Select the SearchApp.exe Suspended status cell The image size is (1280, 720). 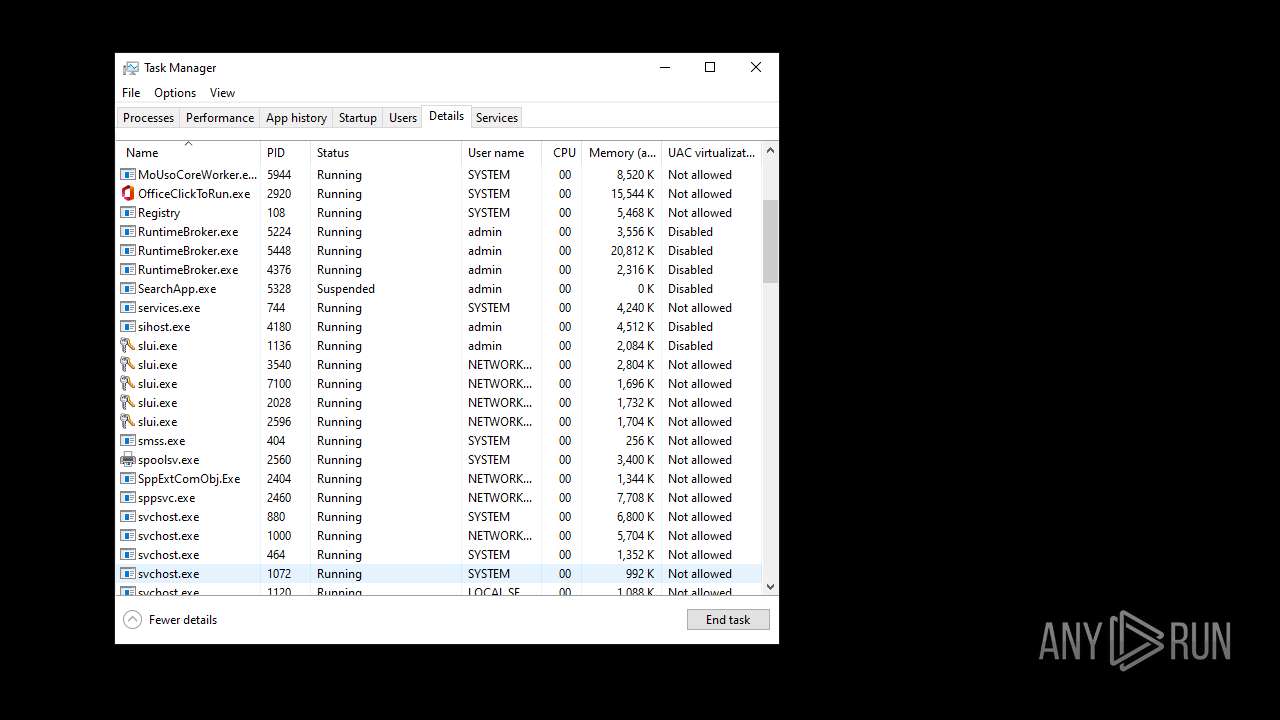coord(346,289)
